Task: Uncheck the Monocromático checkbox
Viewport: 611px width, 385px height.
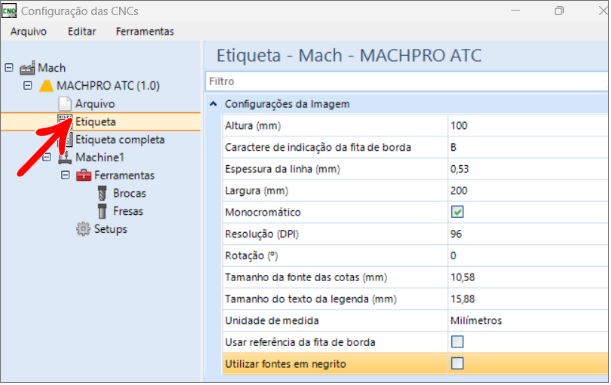Action: click(x=457, y=212)
